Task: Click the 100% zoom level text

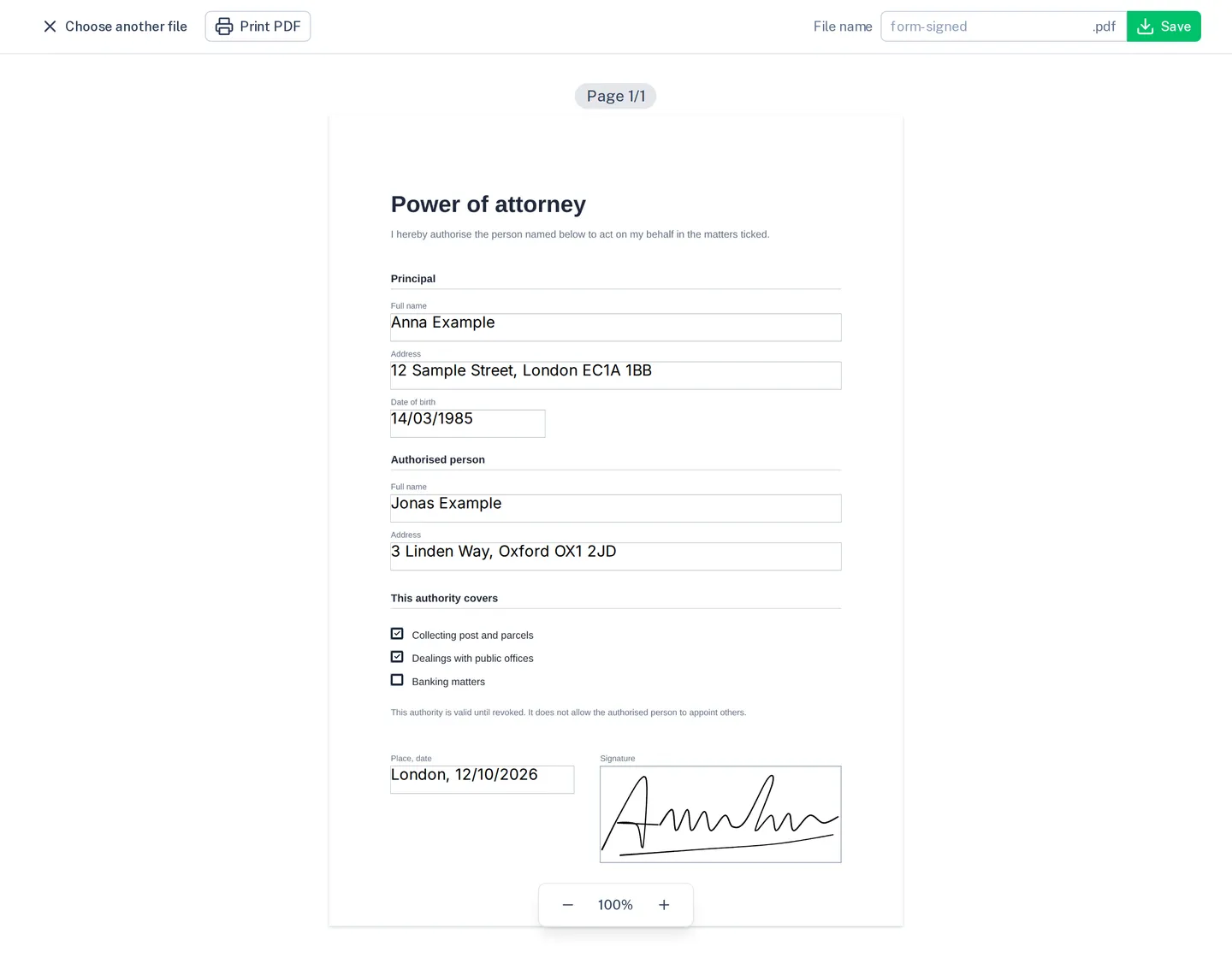Action: coord(615,905)
